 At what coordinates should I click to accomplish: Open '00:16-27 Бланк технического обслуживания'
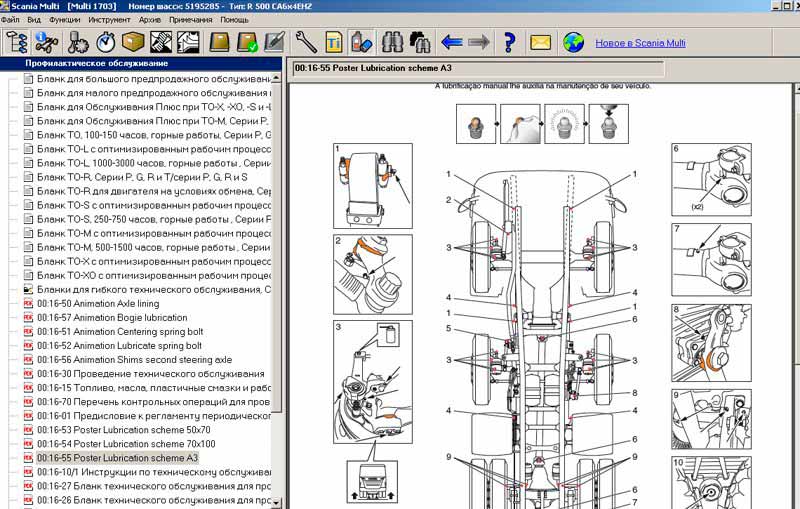[x=154, y=486]
